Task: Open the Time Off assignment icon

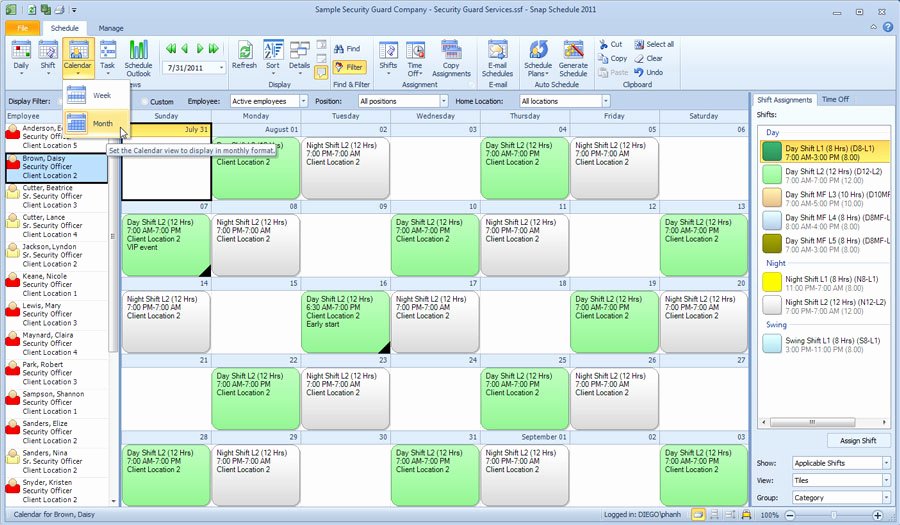Action: 415,58
